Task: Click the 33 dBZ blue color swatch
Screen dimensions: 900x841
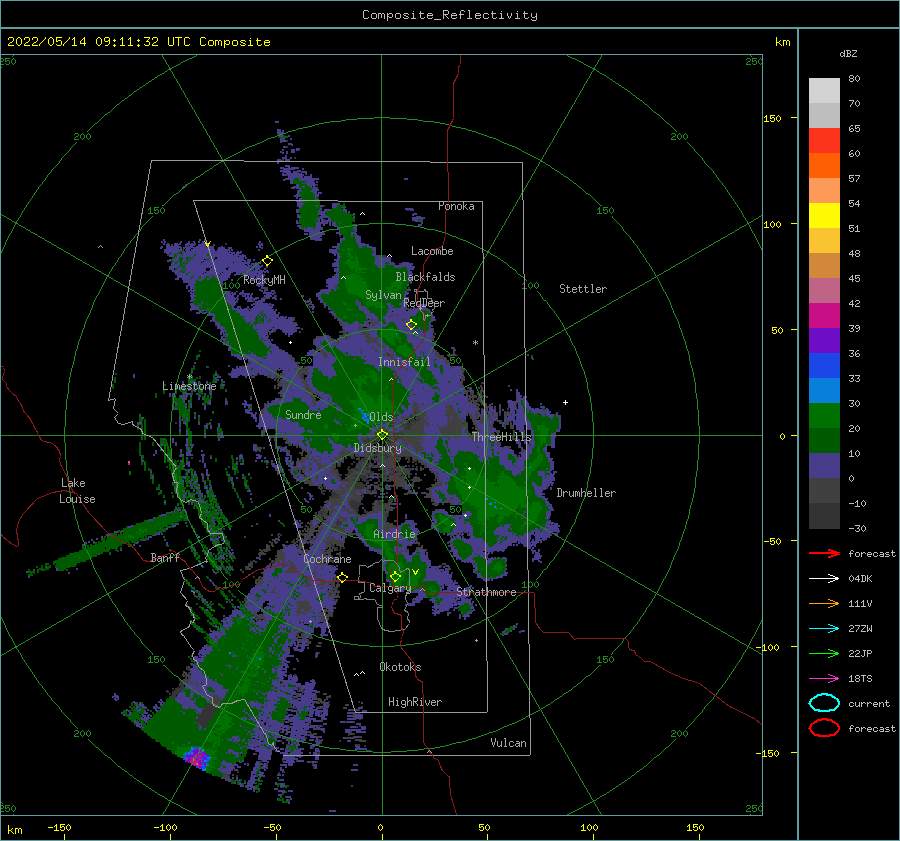Action: click(824, 391)
